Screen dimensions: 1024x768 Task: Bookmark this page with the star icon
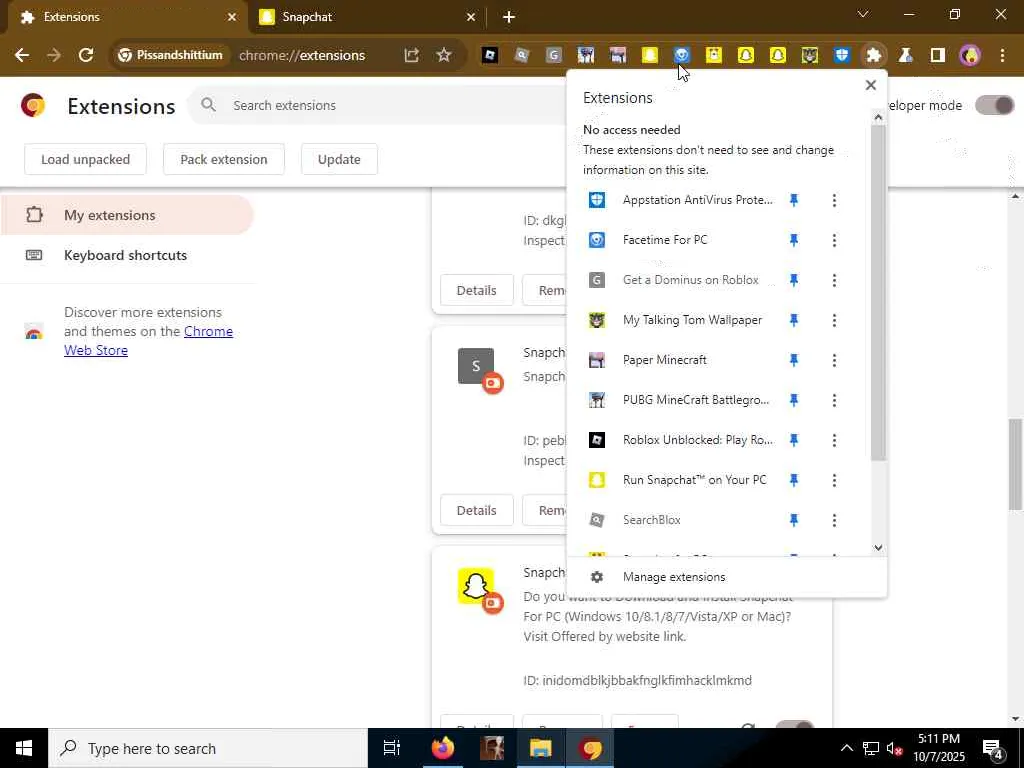coord(444,56)
